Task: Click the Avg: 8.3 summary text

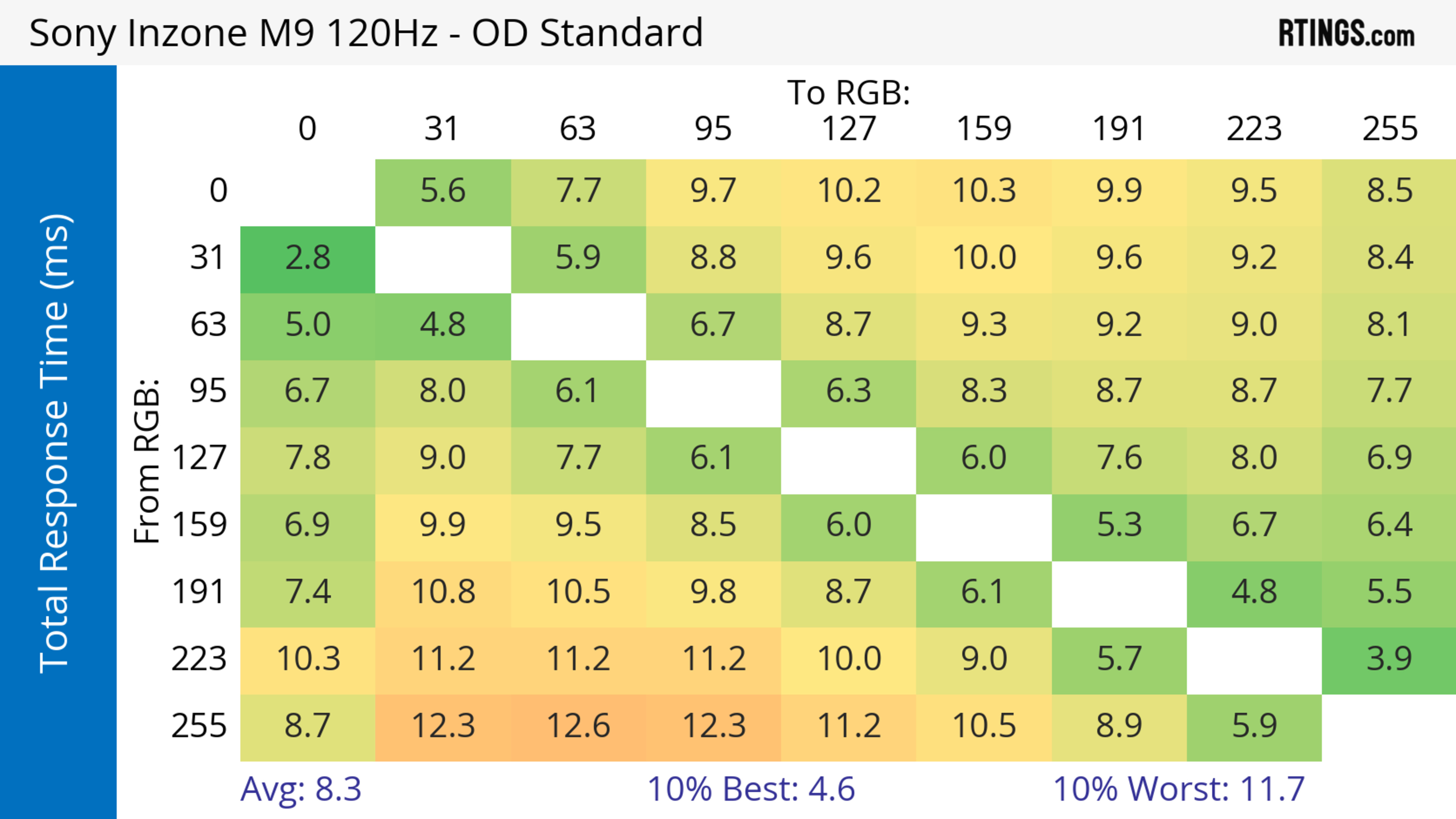Action: [x=301, y=789]
